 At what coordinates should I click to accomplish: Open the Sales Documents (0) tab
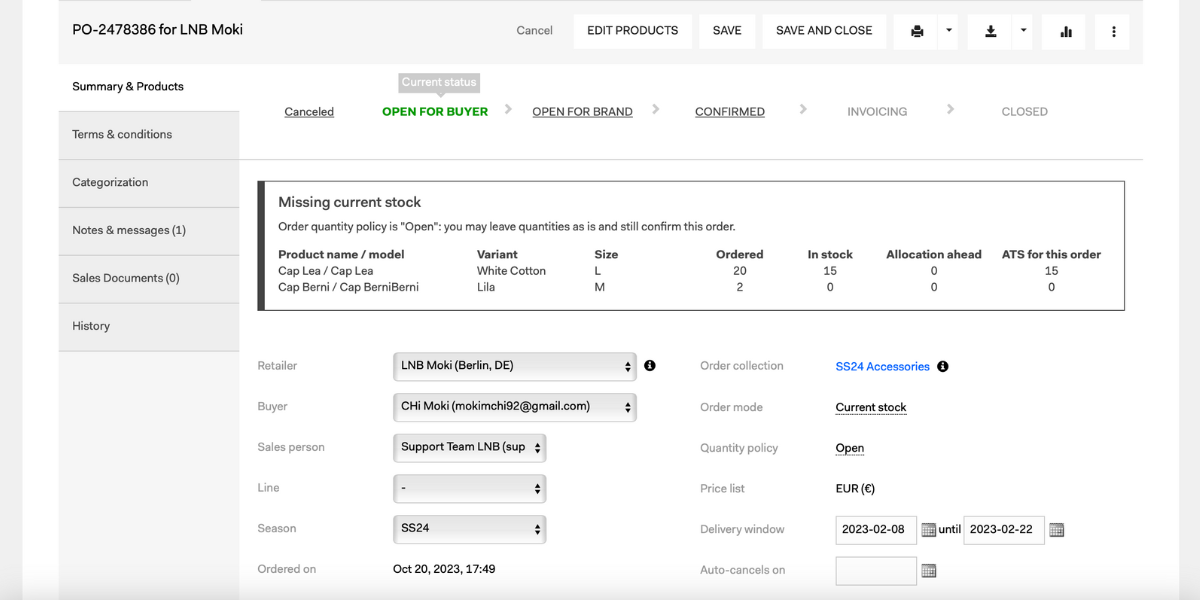pyautogui.click(x=149, y=279)
